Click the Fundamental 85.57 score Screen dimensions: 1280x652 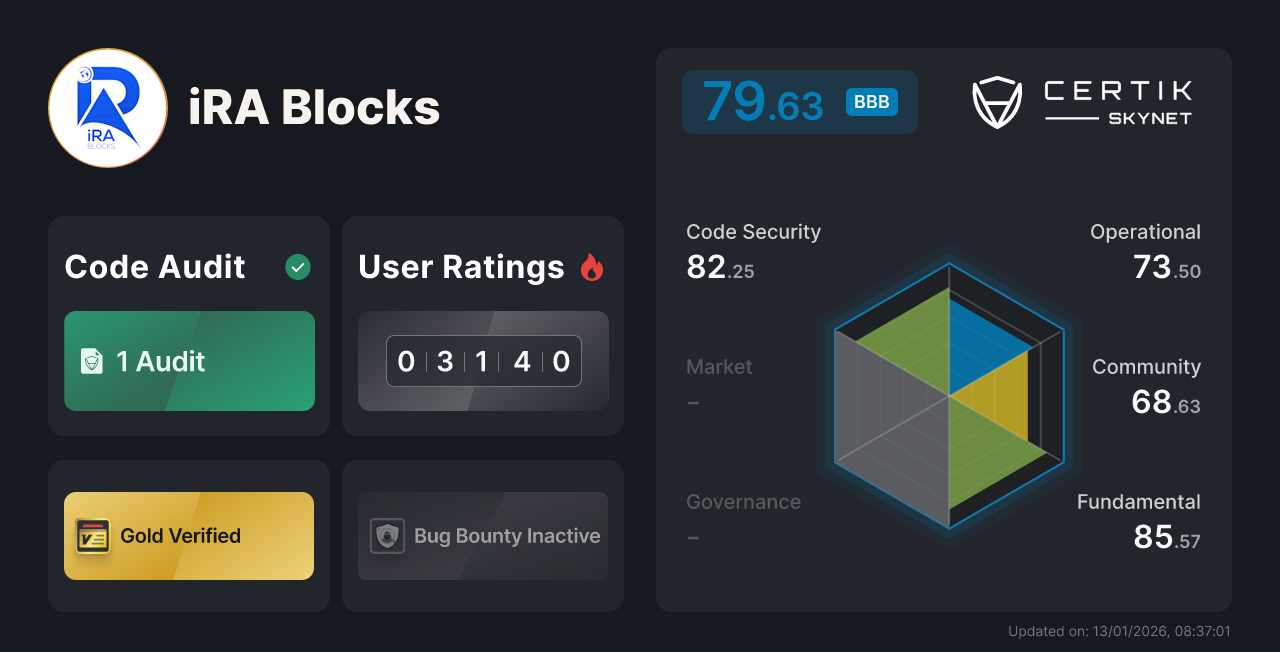point(1138,520)
